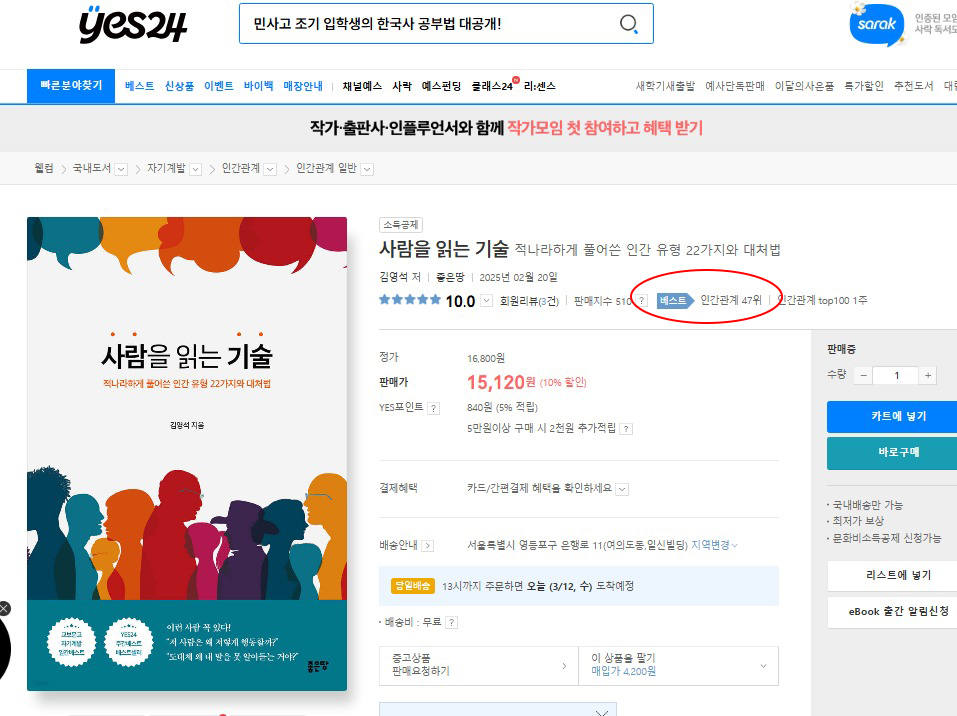Open the 신상품 menu
Screen dimensions: 957x716
[x=179, y=86]
